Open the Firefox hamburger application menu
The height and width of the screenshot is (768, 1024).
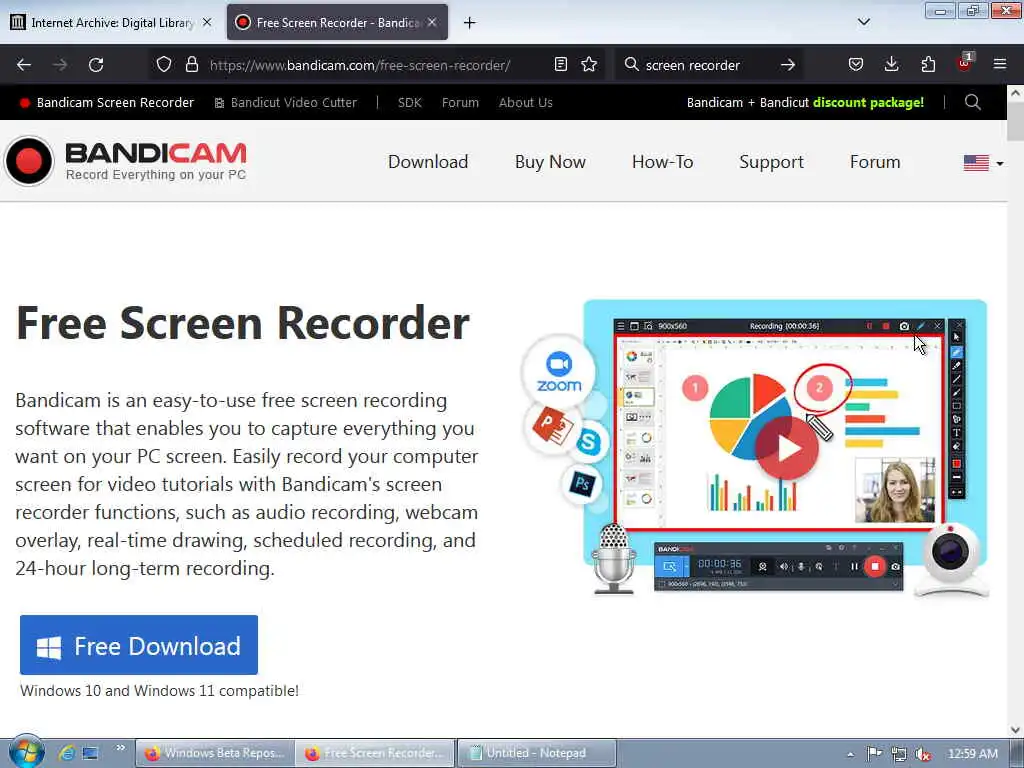(x=1000, y=65)
